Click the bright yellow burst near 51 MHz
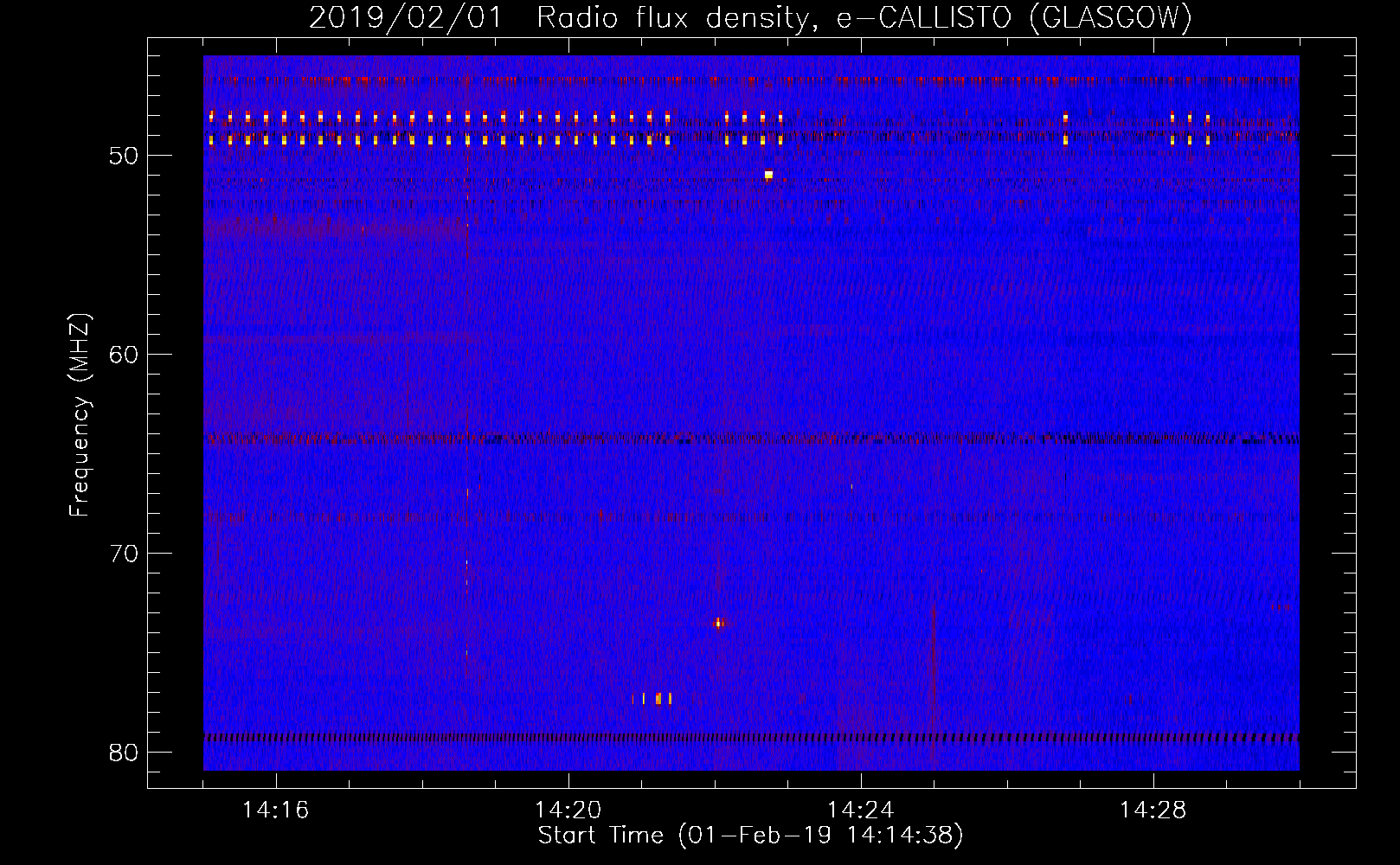The image size is (1400, 865). pyautogui.click(x=768, y=175)
